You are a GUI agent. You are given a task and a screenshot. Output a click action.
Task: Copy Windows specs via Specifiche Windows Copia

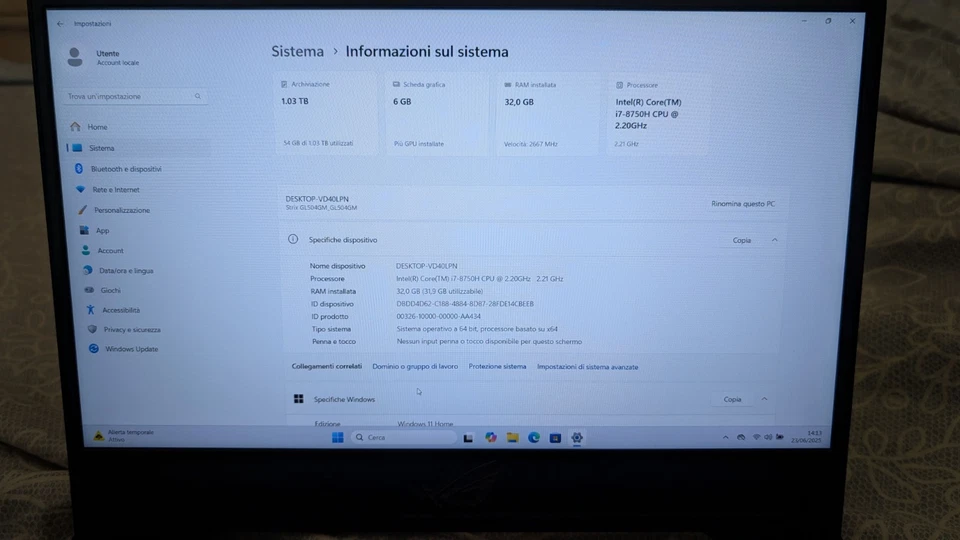coord(732,399)
